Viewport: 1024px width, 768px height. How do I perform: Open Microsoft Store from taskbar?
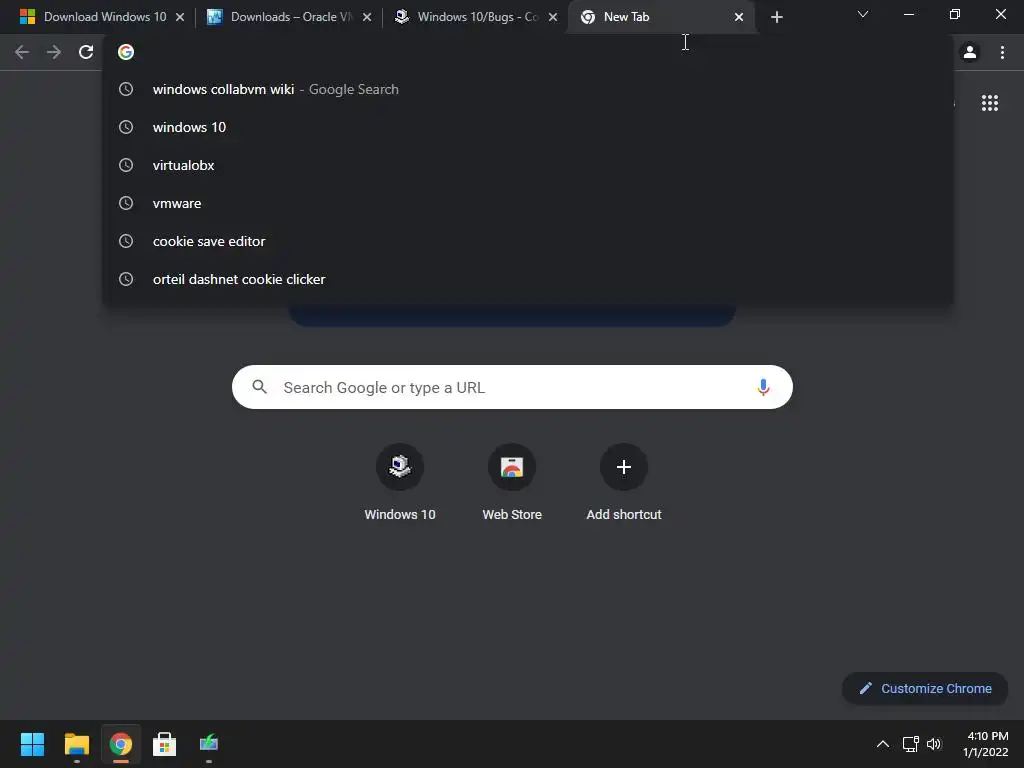(165, 744)
